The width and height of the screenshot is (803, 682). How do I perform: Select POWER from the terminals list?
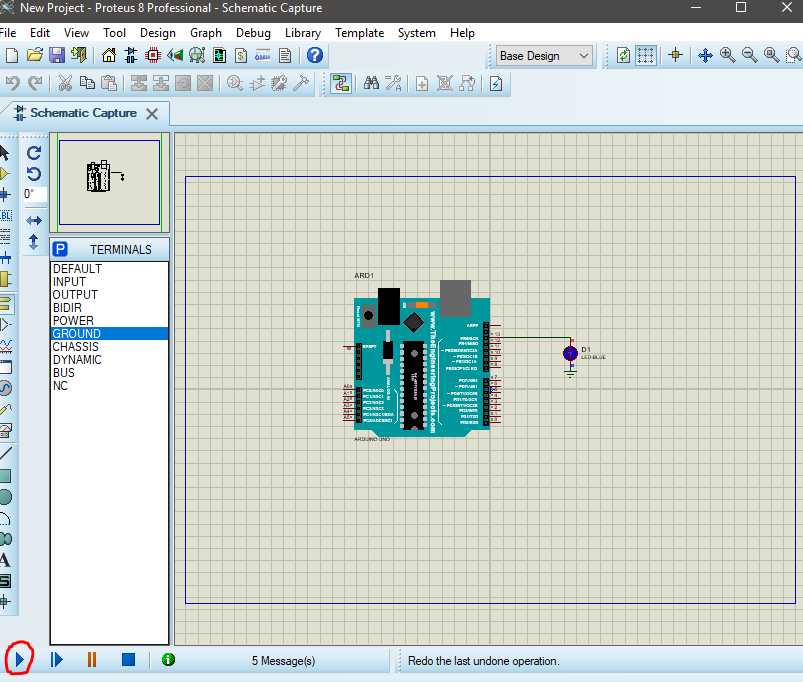pos(73,321)
